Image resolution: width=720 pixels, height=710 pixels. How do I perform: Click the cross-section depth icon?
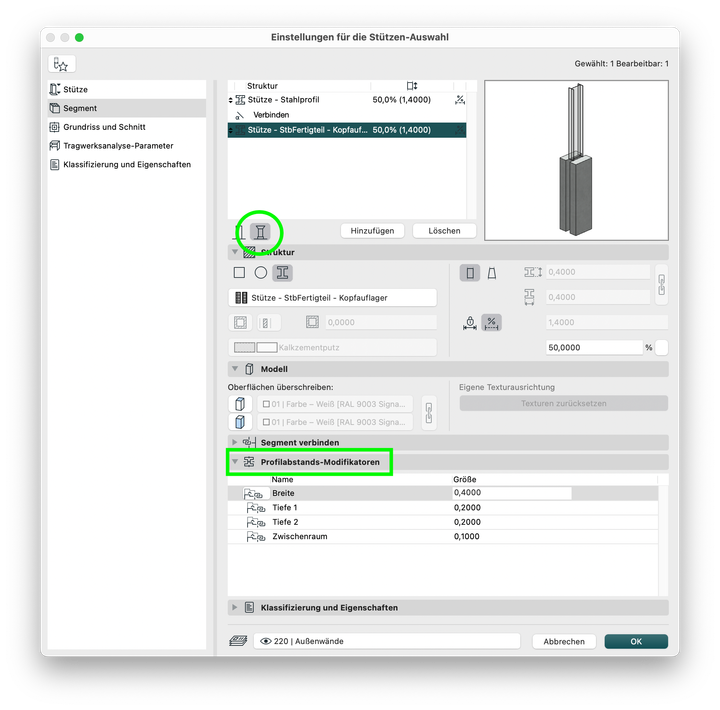click(x=529, y=297)
